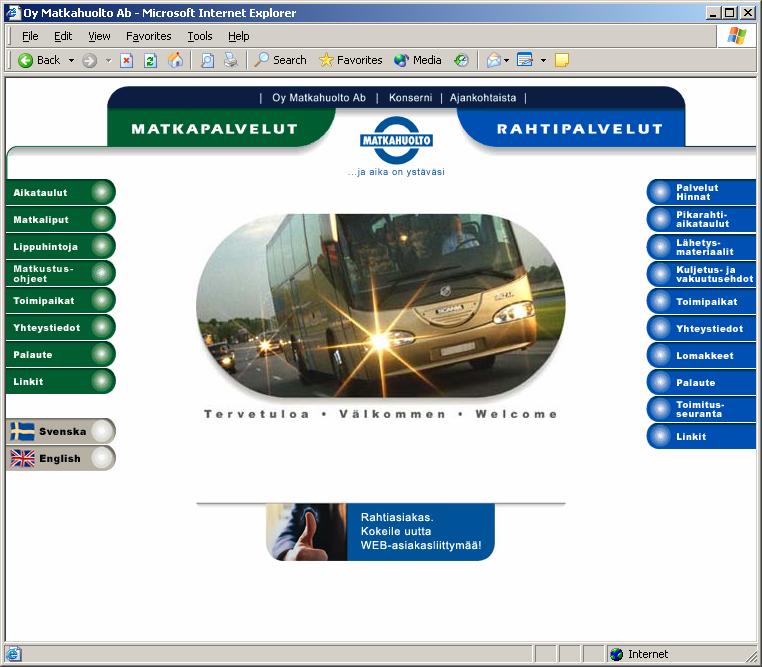Image resolution: width=762 pixels, height=667 pixels.
Task: Open Pikarahtiaikataulut blue button
Action: coord(701,219)
